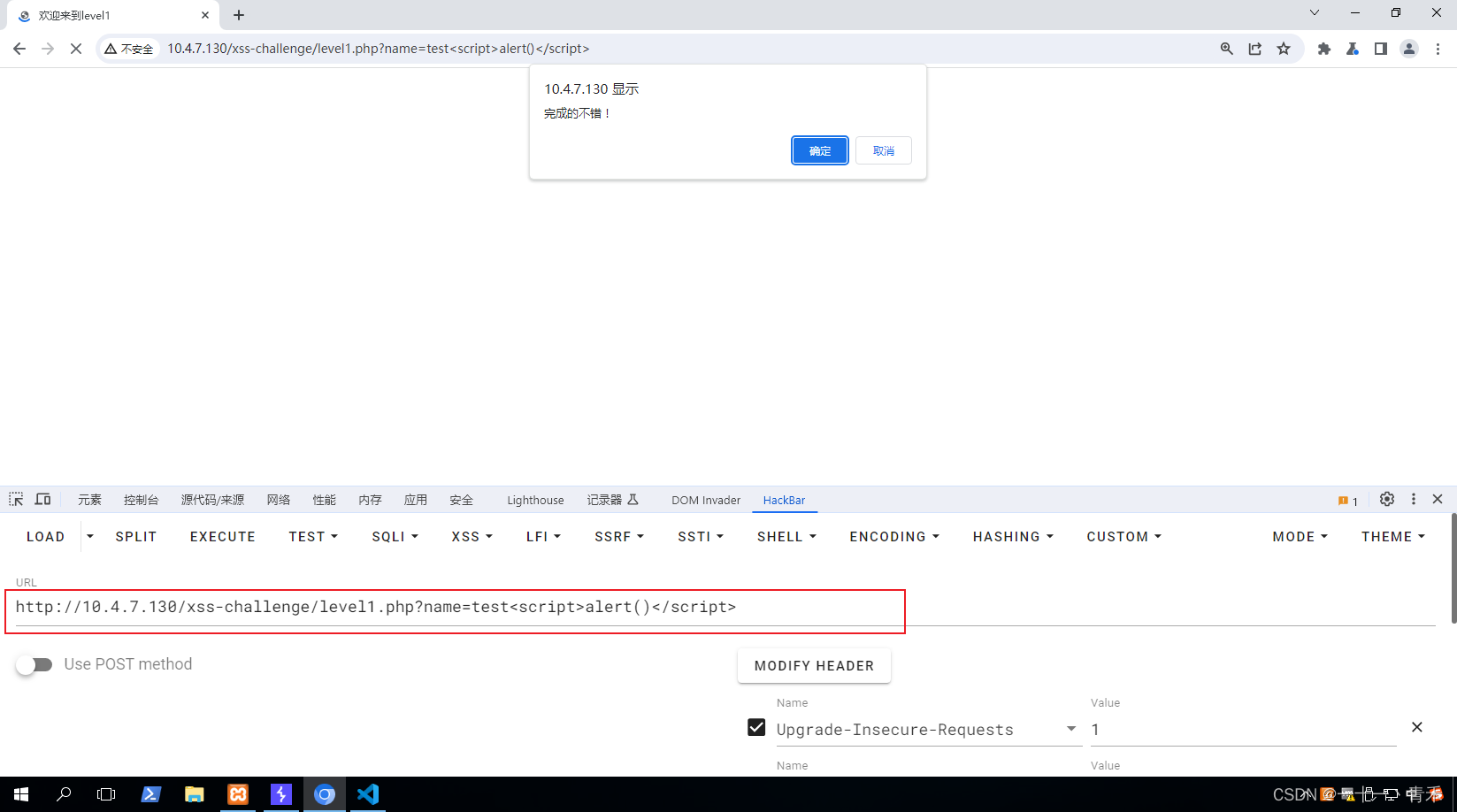
Task: Toggle the browser side panel icon
Action: click(x=1381, y=49)
